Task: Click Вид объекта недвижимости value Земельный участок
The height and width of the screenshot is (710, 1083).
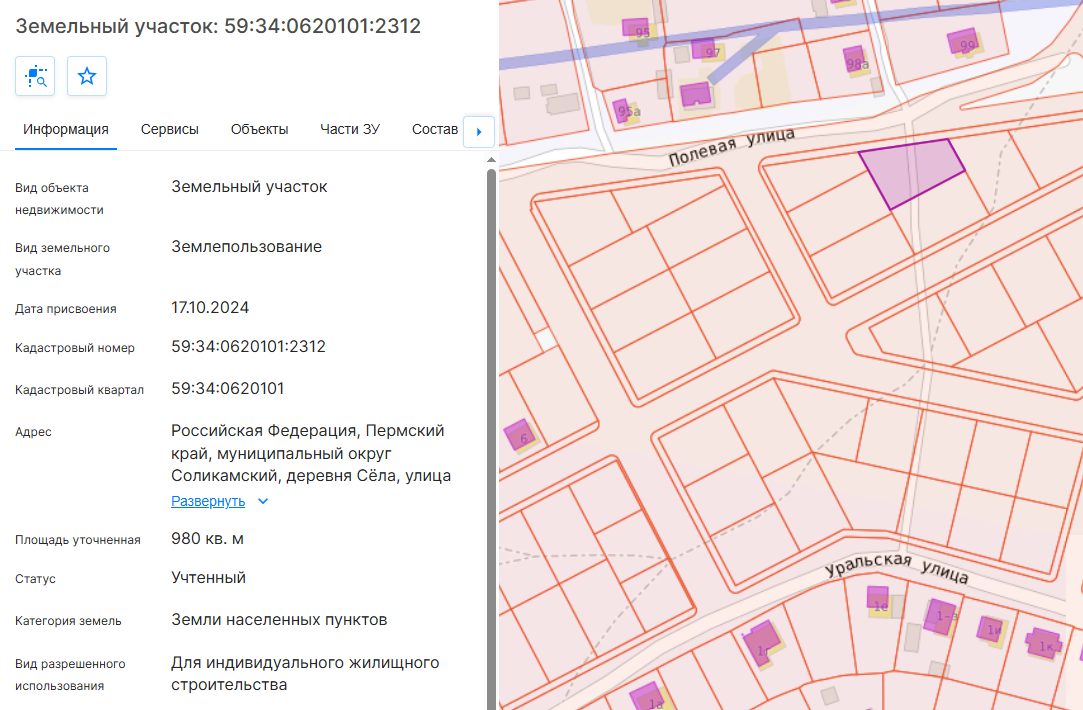Action: pyautogui.click(x=249, y=187)
